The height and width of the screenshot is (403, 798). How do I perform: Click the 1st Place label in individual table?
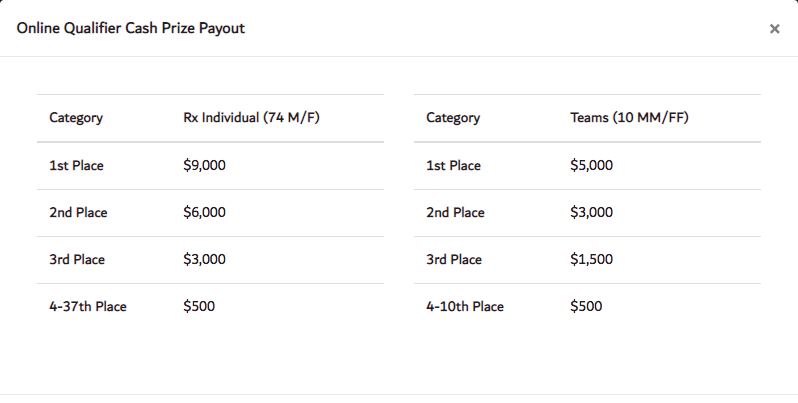pos(76,165)
